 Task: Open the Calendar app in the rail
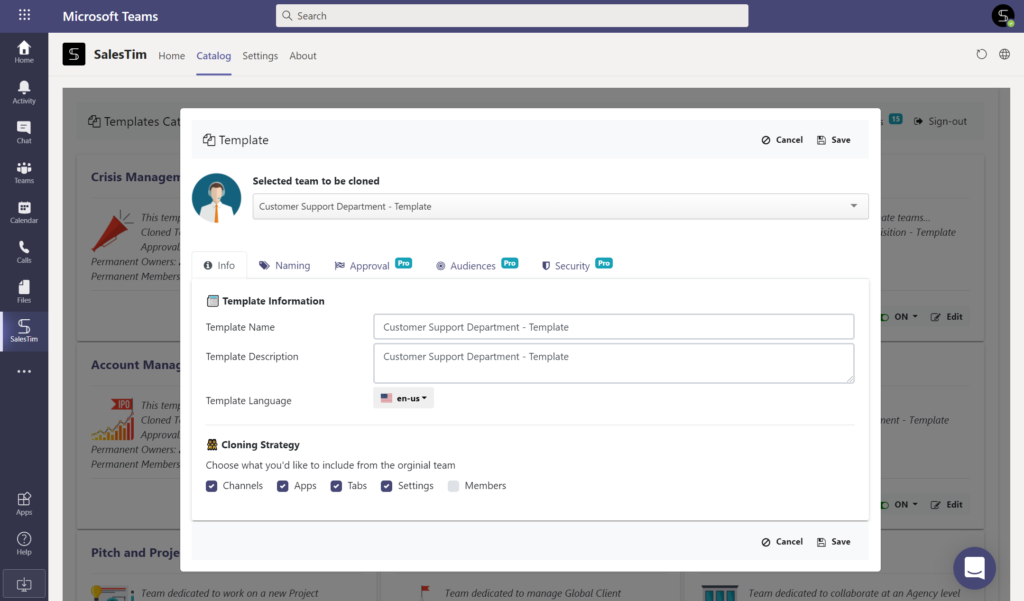click(x=24, y=212)
